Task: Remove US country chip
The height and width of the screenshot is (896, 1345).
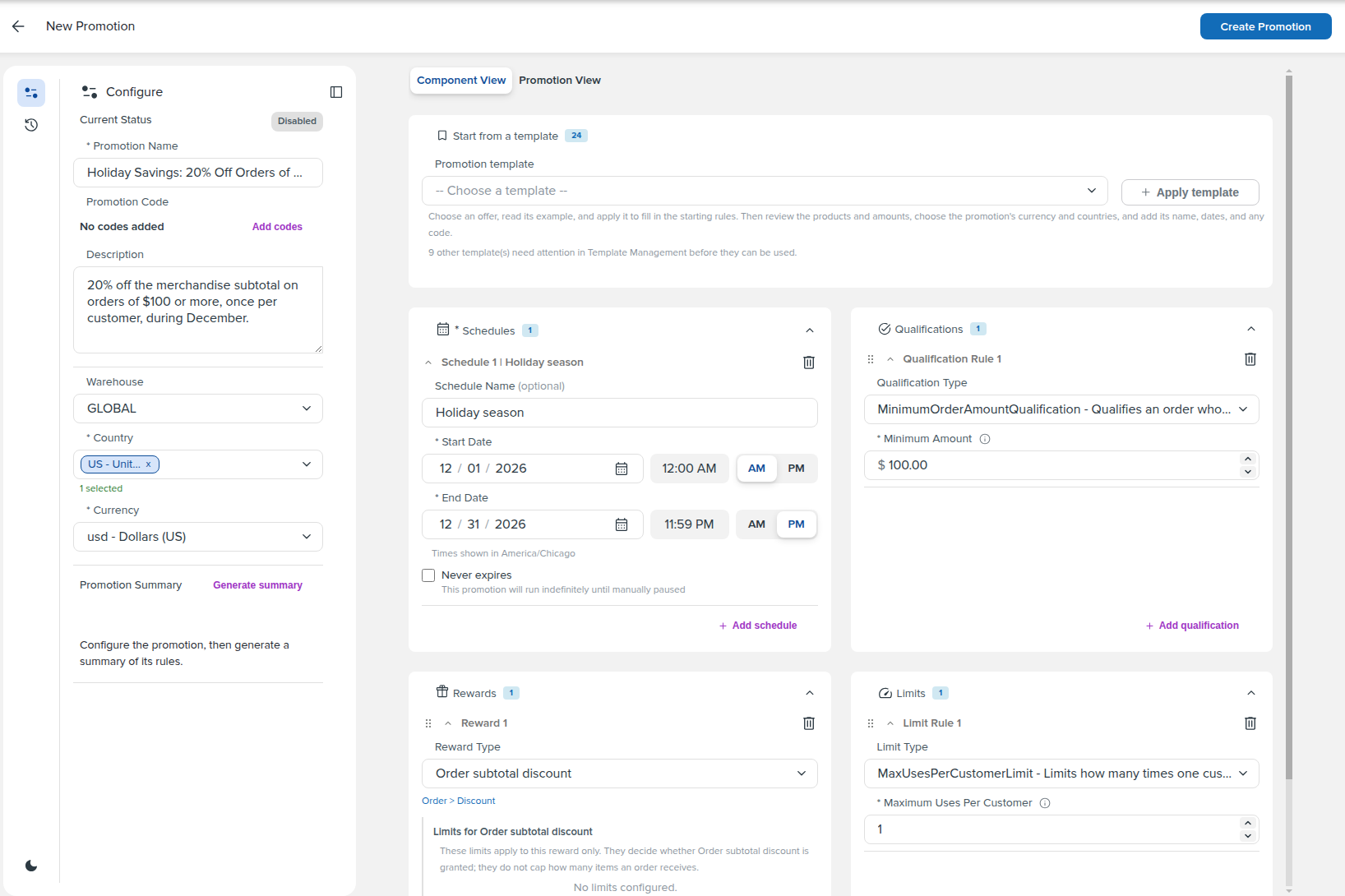Action: (x=149, y=464)
